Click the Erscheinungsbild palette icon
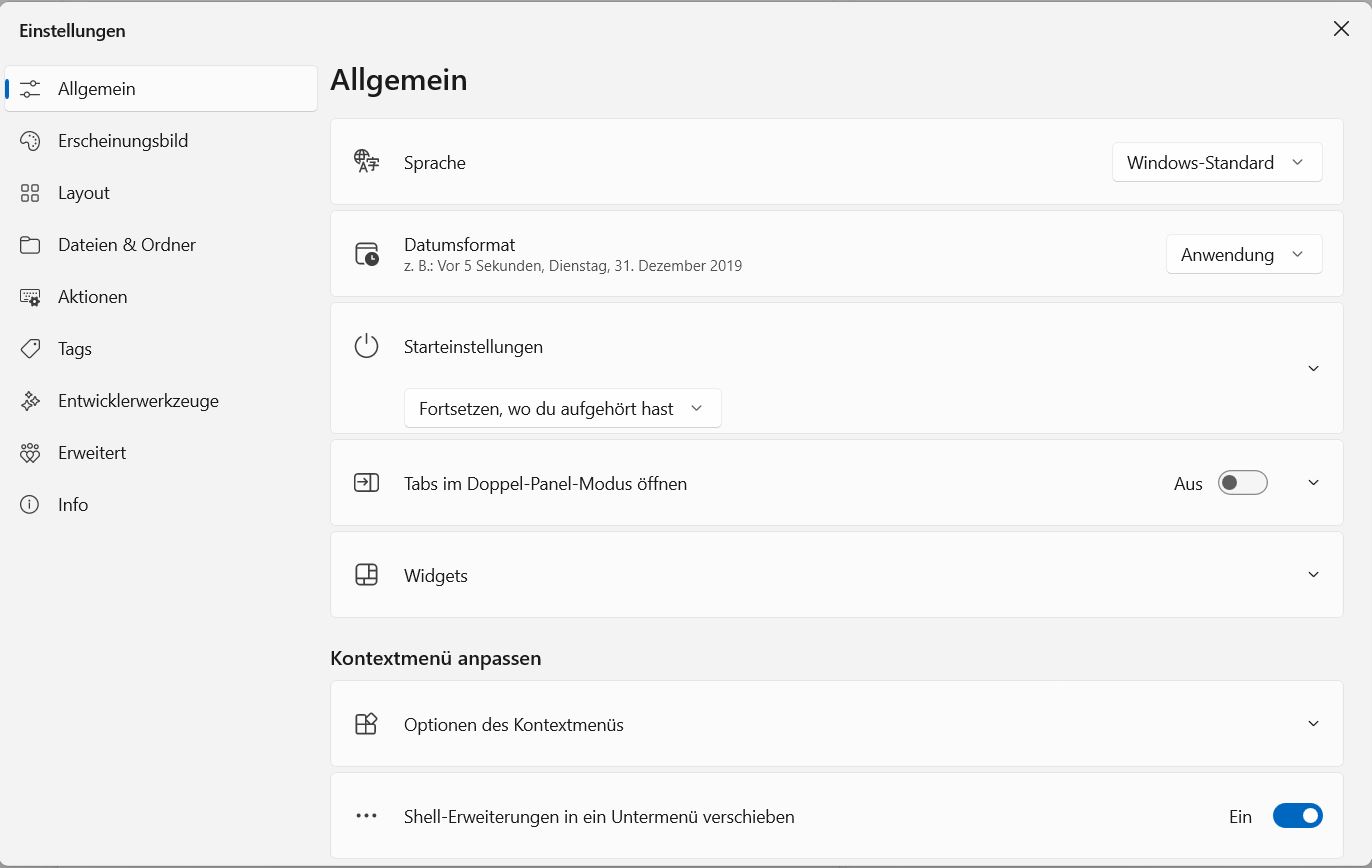This screenshot has width=1372, height=868. click(30, 141)
